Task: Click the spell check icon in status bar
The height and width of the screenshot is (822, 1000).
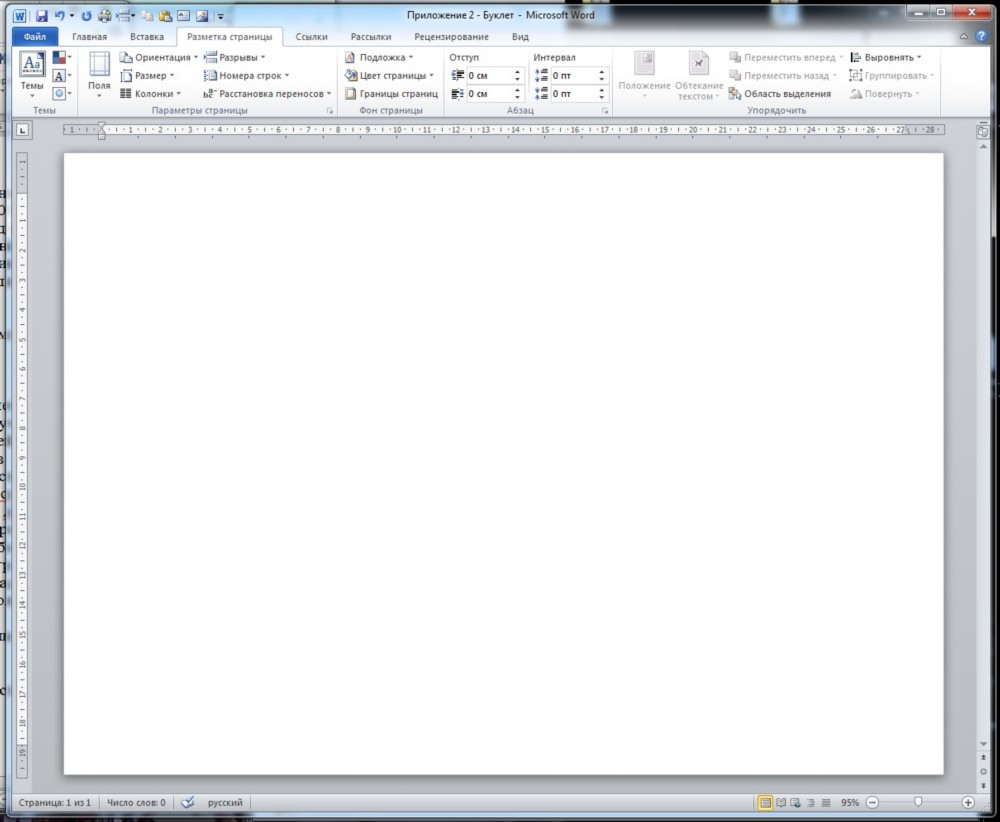Action: click(x=187, y=802)
